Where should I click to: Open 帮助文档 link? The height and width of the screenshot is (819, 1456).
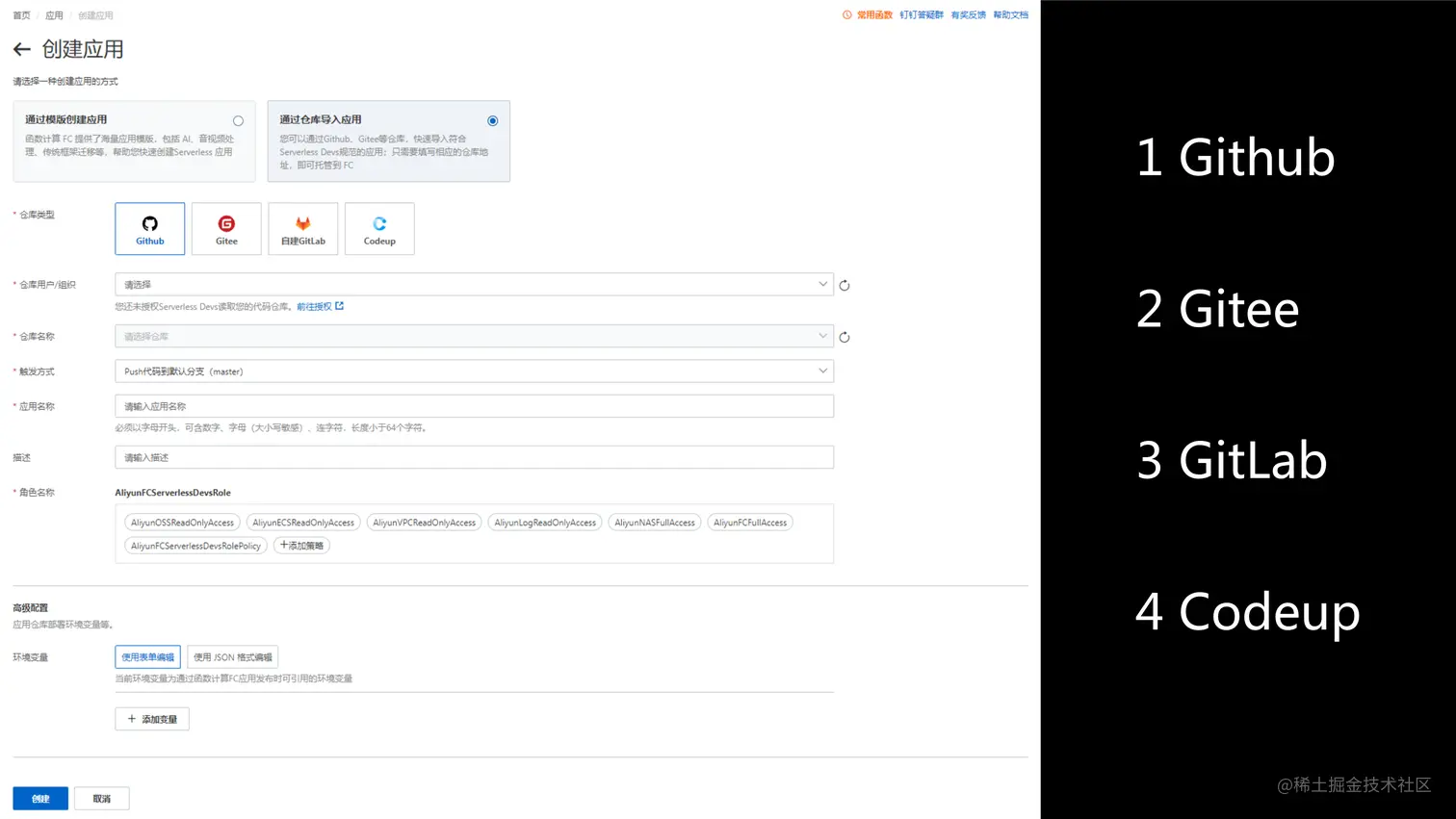click(x=1010, y=14)
